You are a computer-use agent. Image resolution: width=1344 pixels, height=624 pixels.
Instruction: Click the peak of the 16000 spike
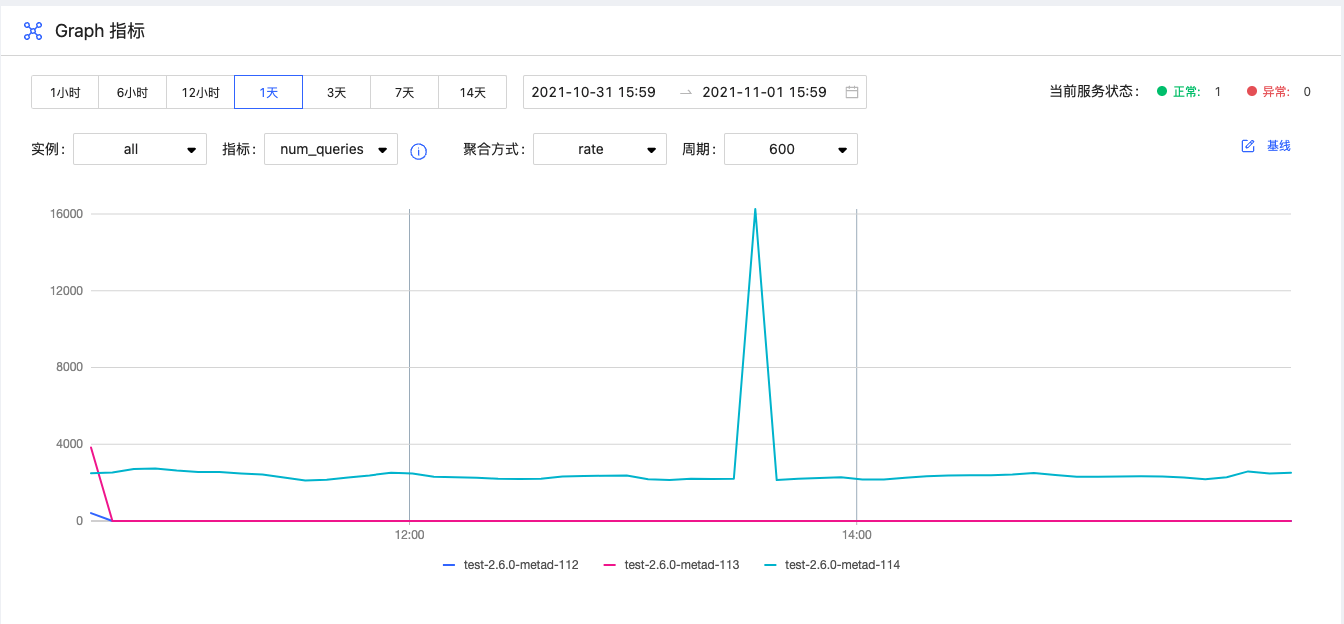click(755, 210)
